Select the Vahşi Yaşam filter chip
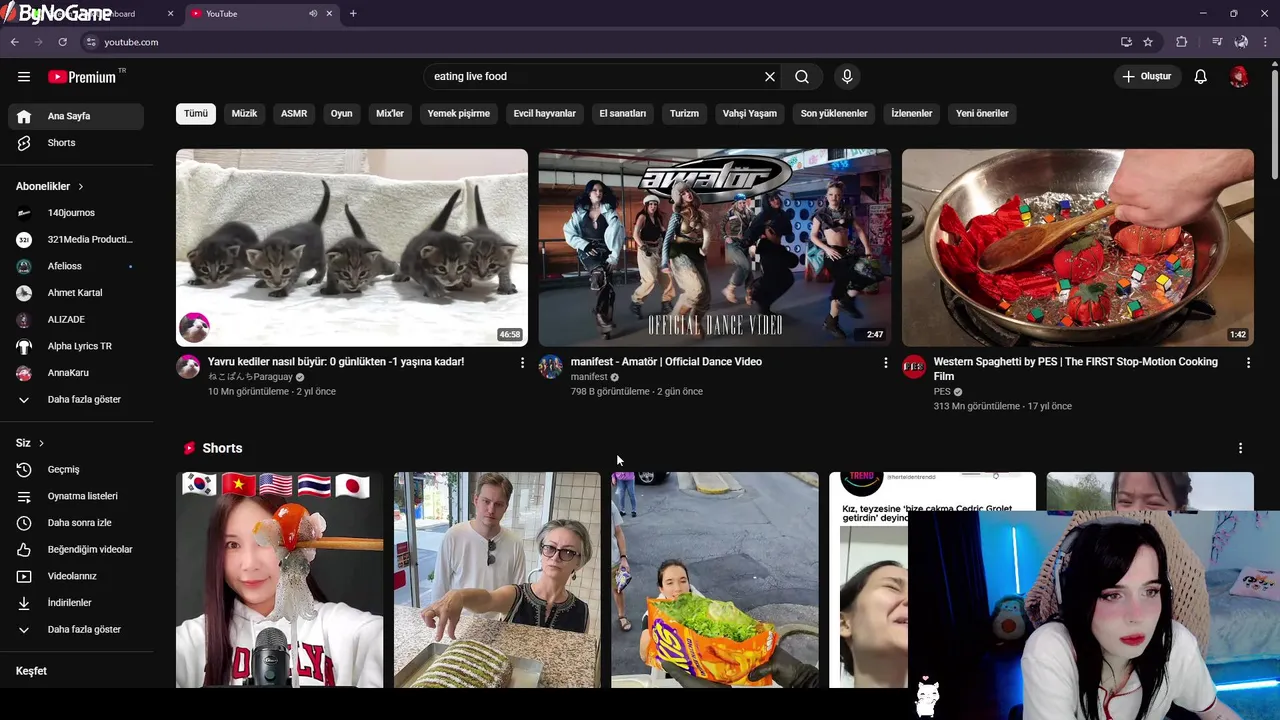 coord(750,114)
